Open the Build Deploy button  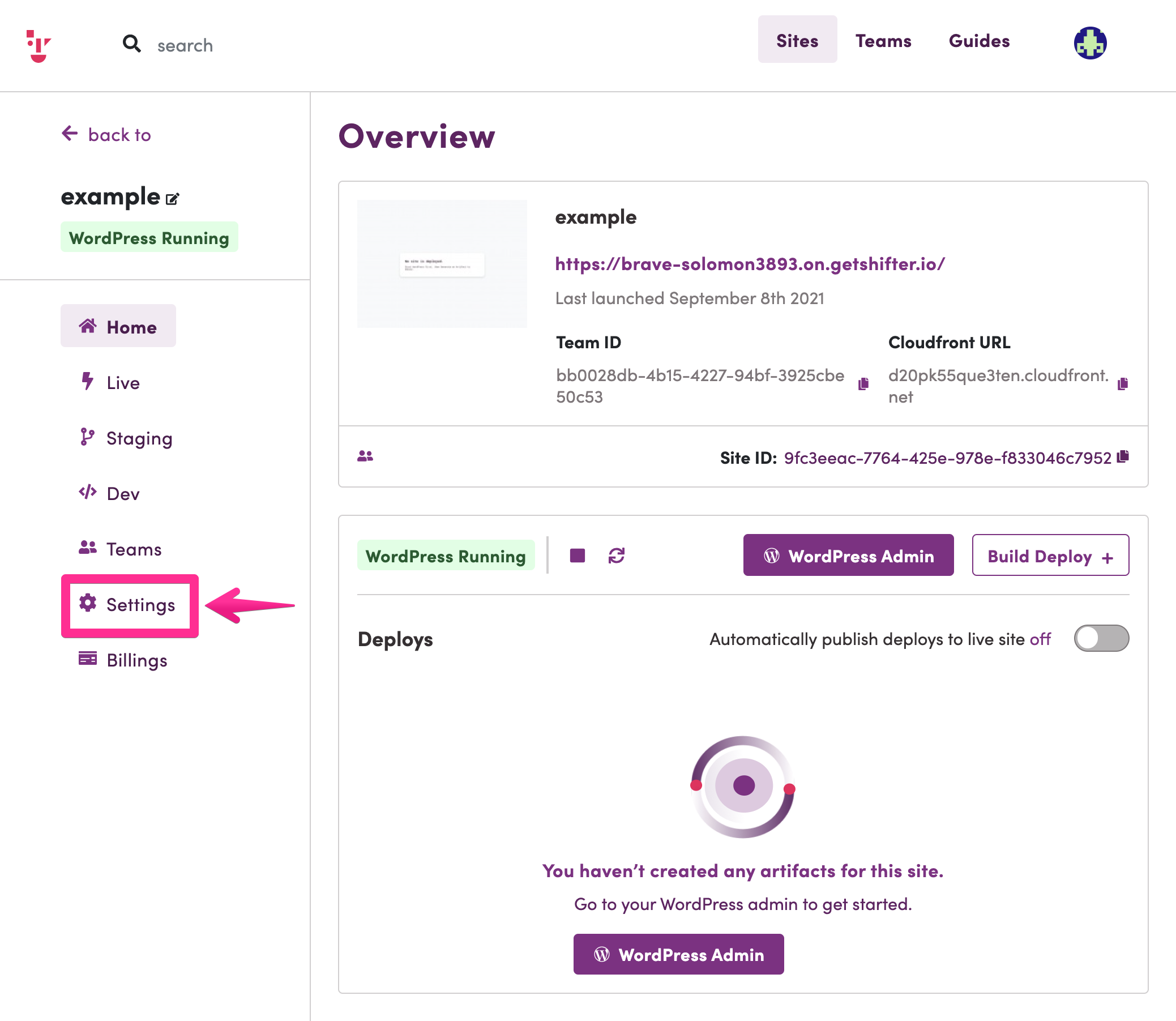(1050, 555)
